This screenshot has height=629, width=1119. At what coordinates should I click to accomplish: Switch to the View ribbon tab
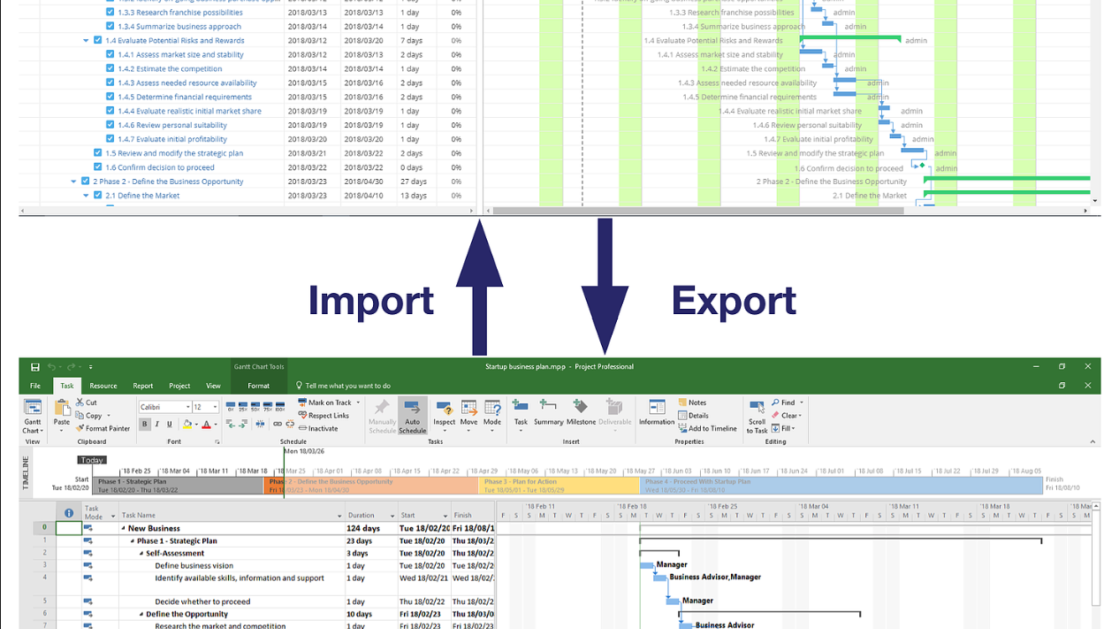213,386
